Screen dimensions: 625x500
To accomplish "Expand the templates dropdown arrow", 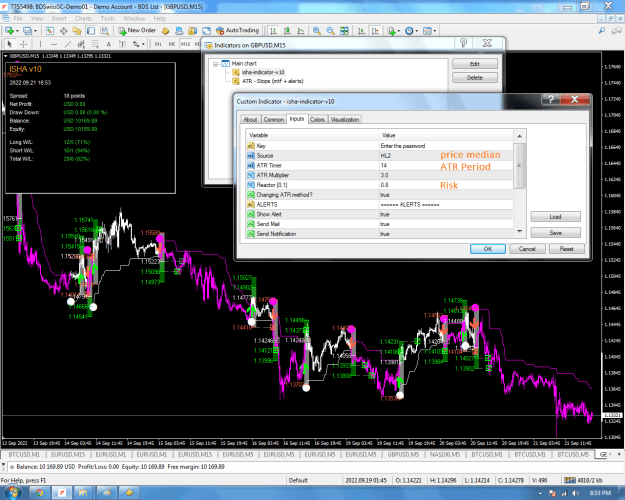I will click(434, 31).
